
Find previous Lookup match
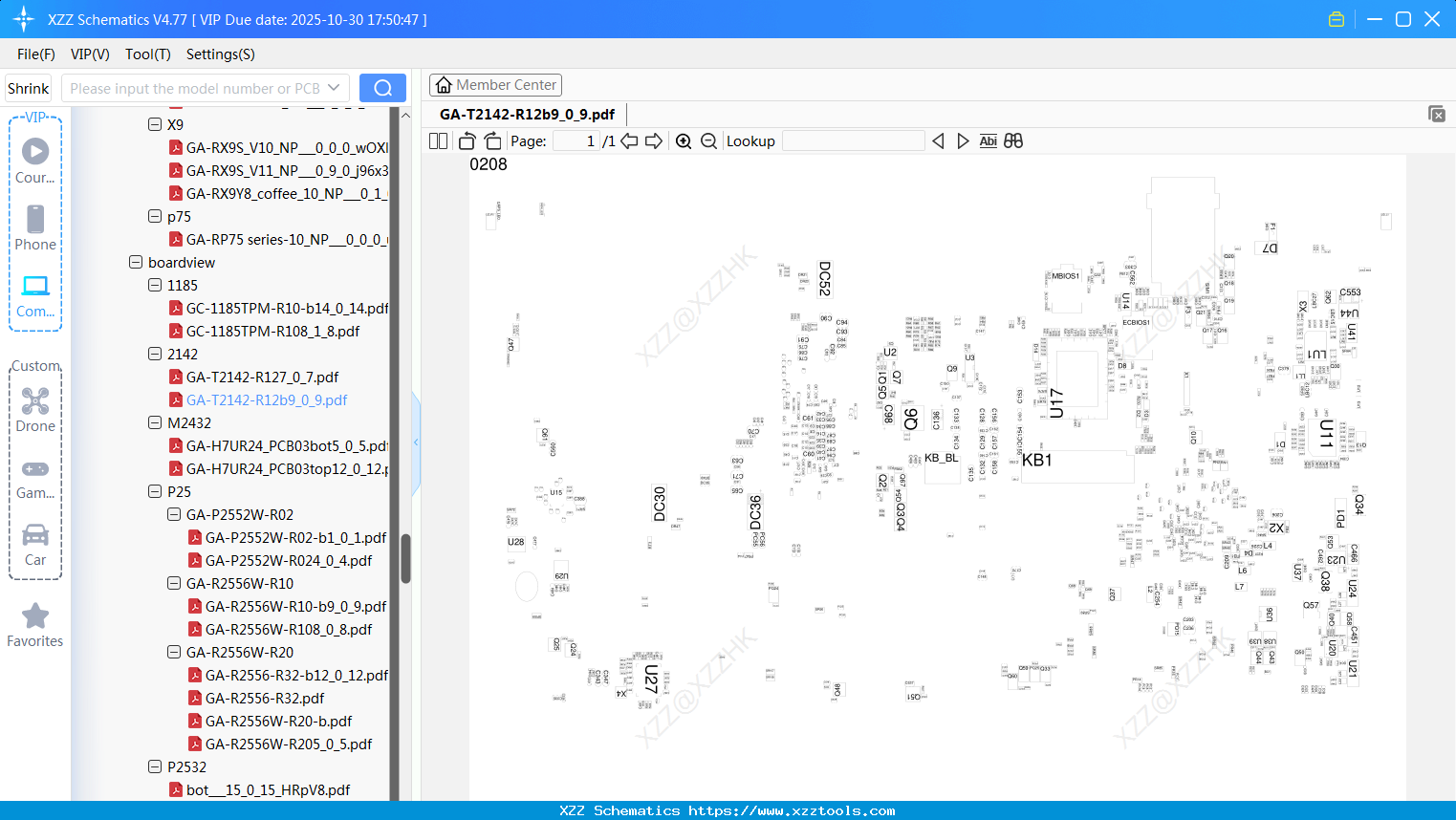pyautogui.click(x=938, y=140)
